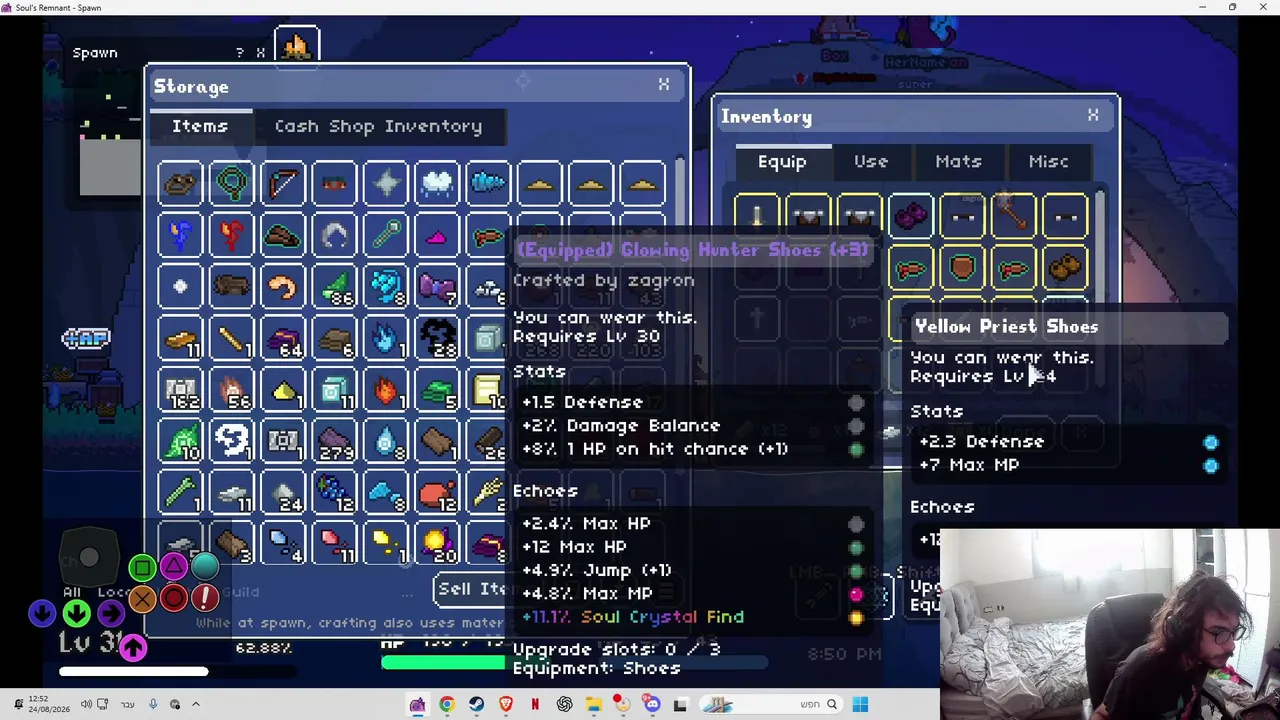Choose the yellow gem item in Storage

(x=283, y=391)
